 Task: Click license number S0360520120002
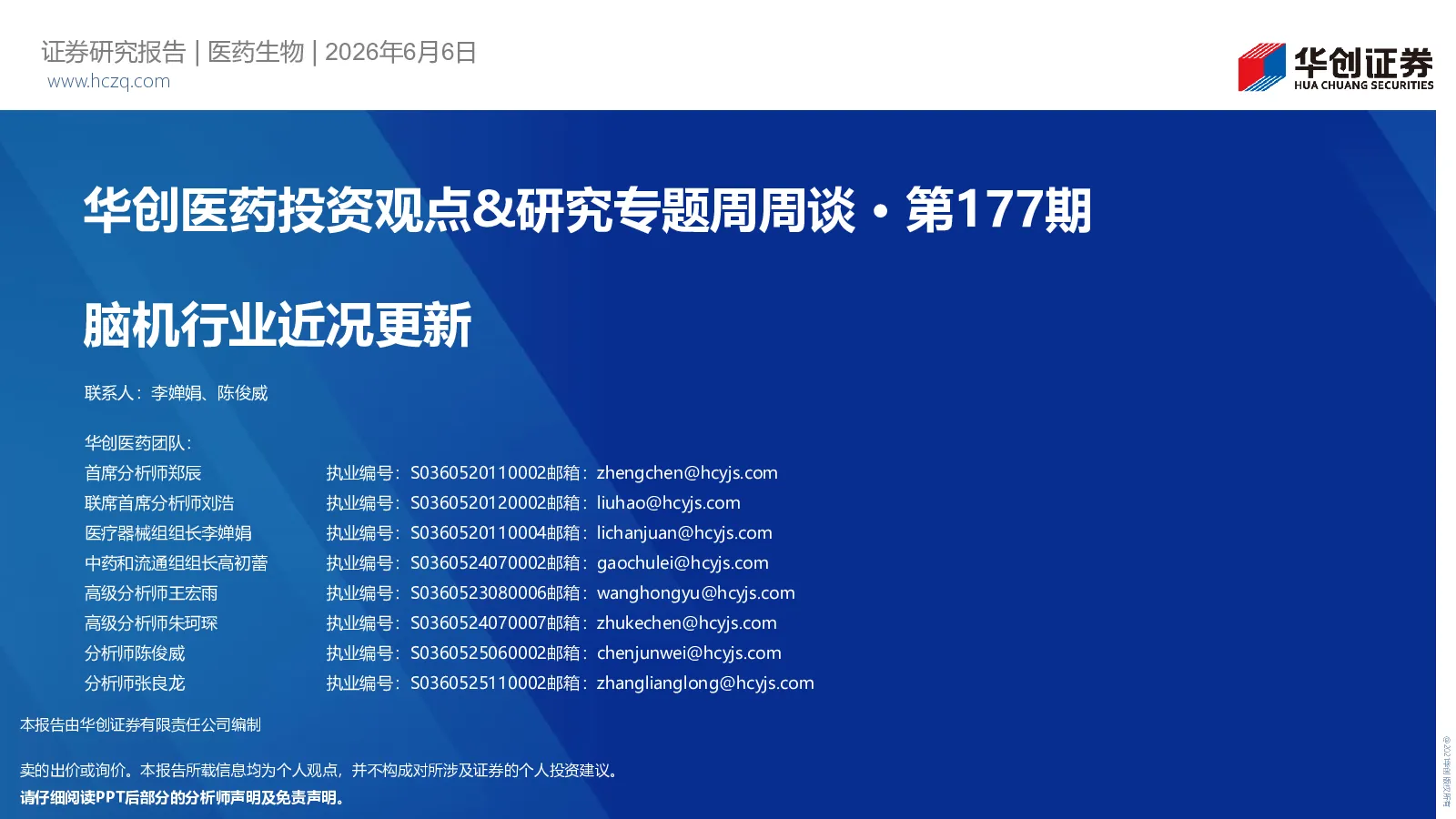(x=478, y=503)
